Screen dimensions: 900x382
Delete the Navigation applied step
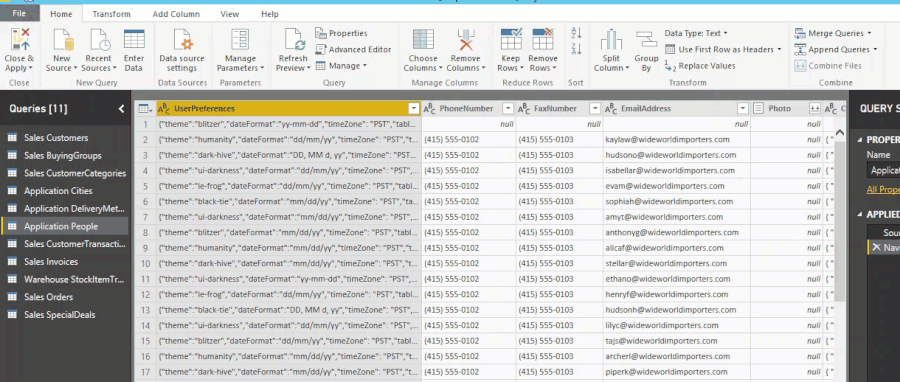[876, 247]
